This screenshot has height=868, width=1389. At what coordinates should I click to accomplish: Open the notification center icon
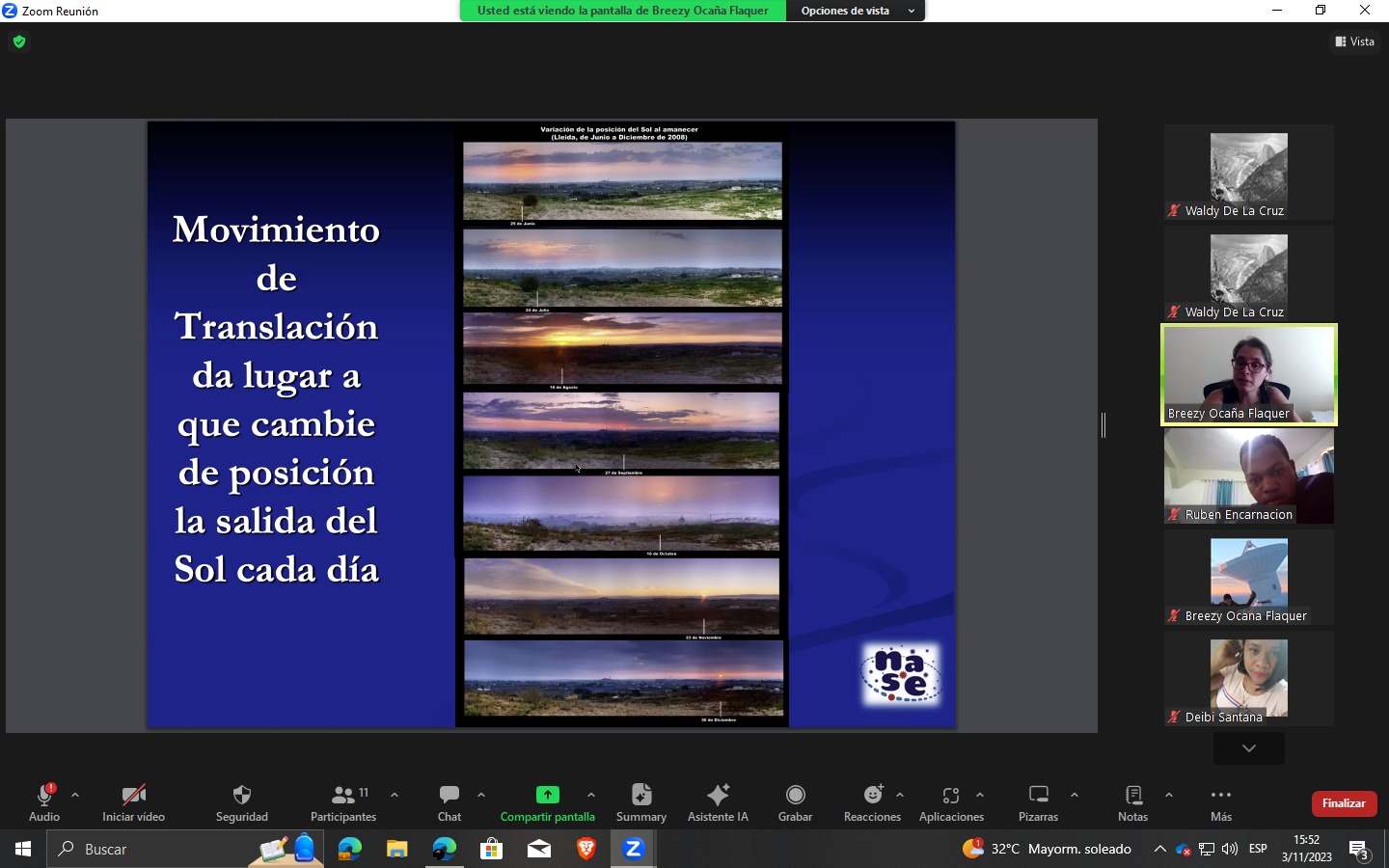pos(1360,850)
